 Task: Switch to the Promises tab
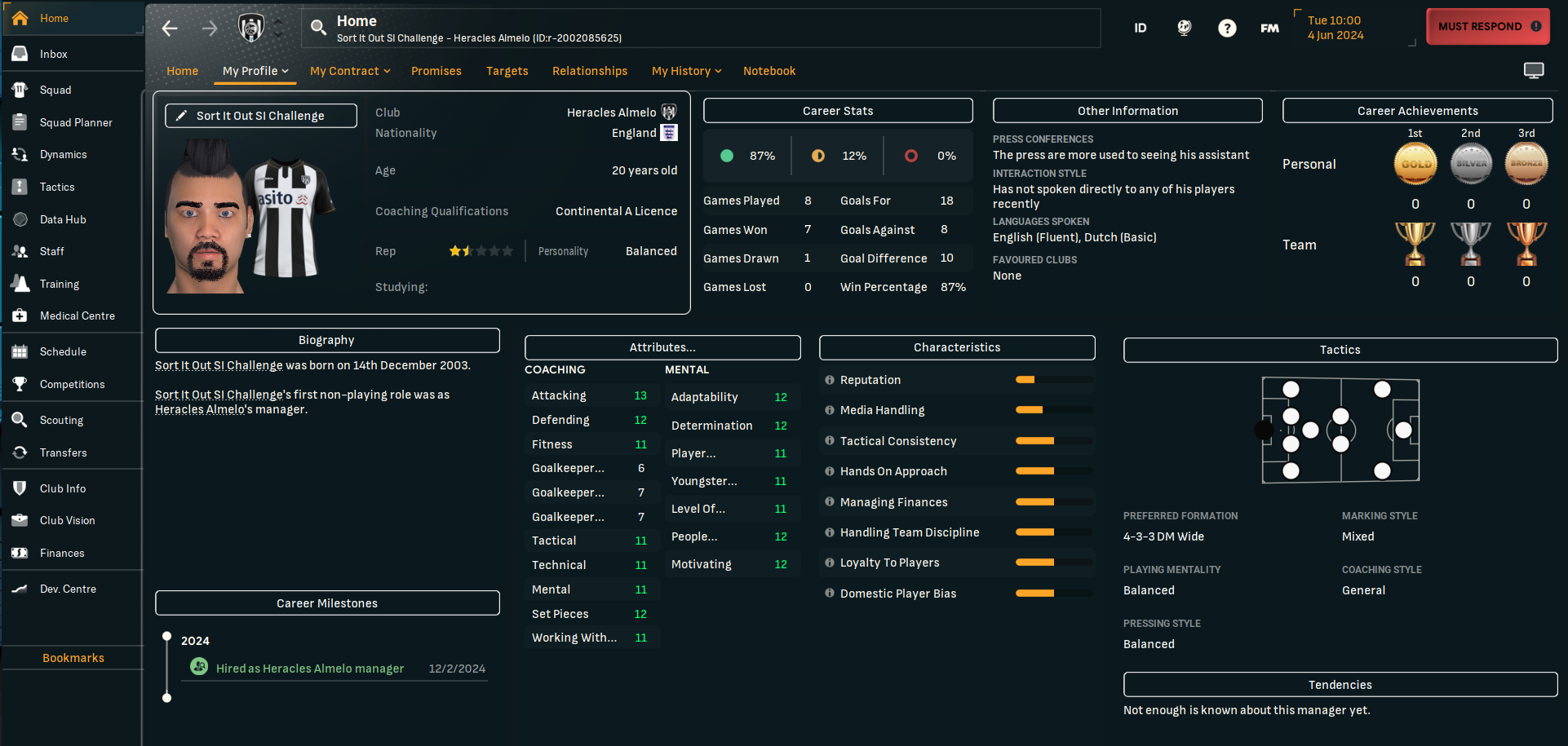[436, 71]
